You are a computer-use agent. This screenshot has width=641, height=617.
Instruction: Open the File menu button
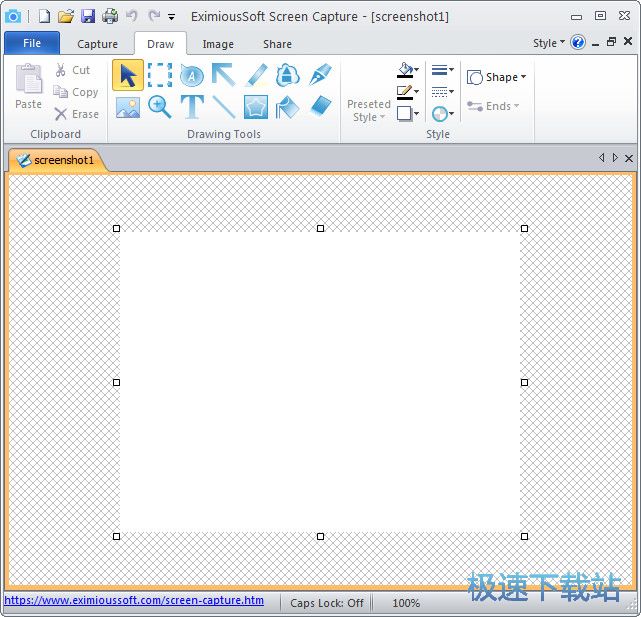point(32,43)
